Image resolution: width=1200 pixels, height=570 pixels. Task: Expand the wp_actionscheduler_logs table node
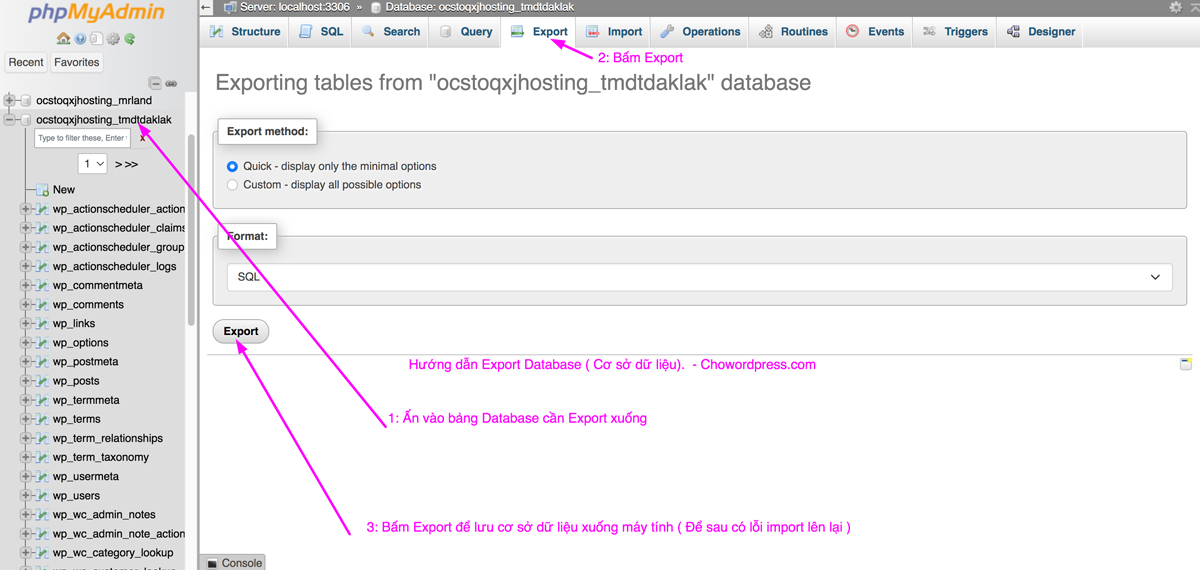point(27,267)
